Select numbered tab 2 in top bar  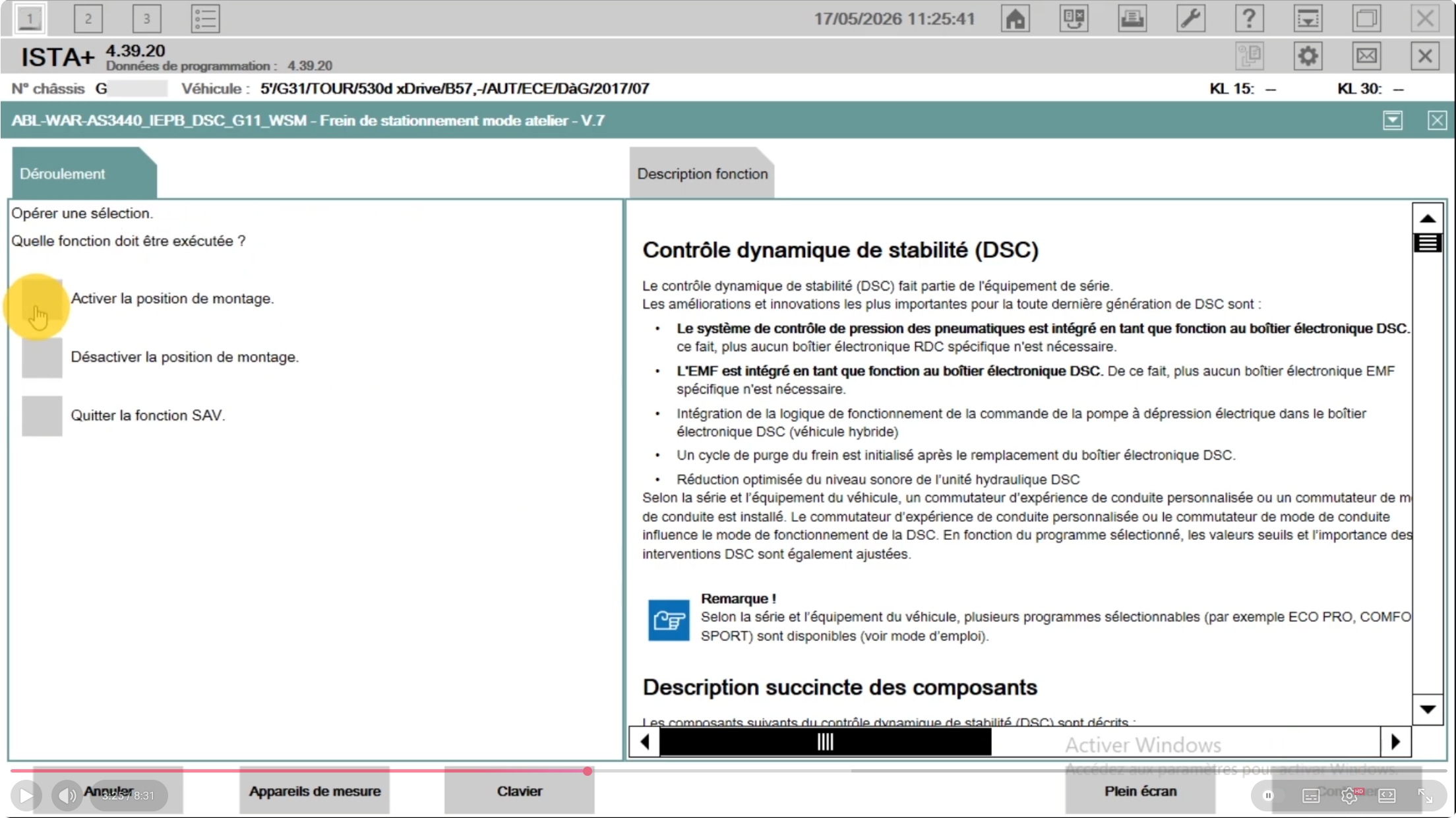click(x=88, y=18)
